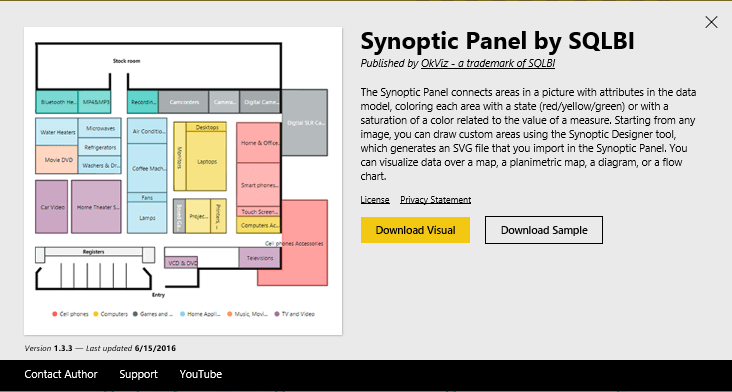The width and height of the screenshot is (732, 392).
Task: Select the Car Video area
Action: 52,207
